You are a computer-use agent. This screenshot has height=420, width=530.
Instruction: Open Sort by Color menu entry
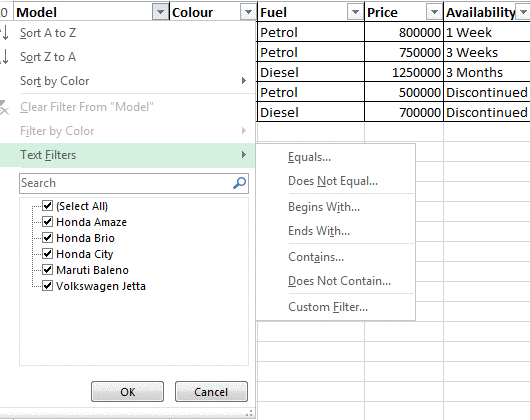click(x=127, y=81)
